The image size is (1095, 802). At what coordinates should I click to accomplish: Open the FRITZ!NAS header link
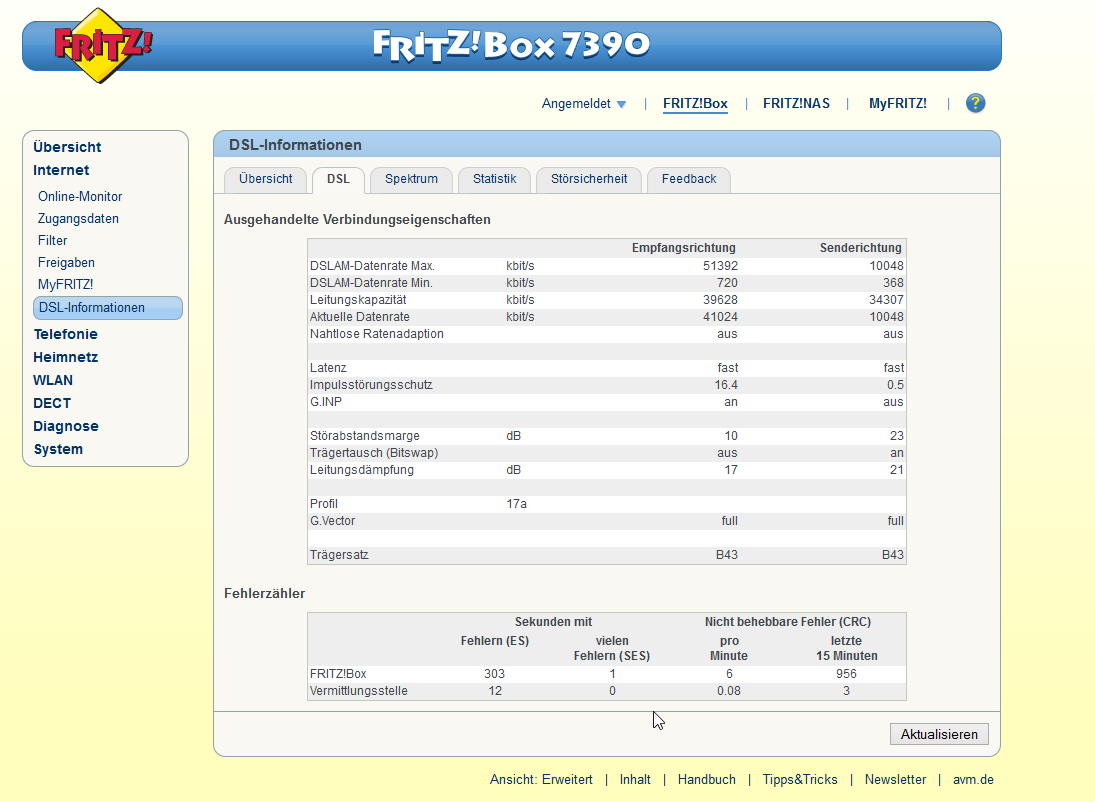[796, 103]
